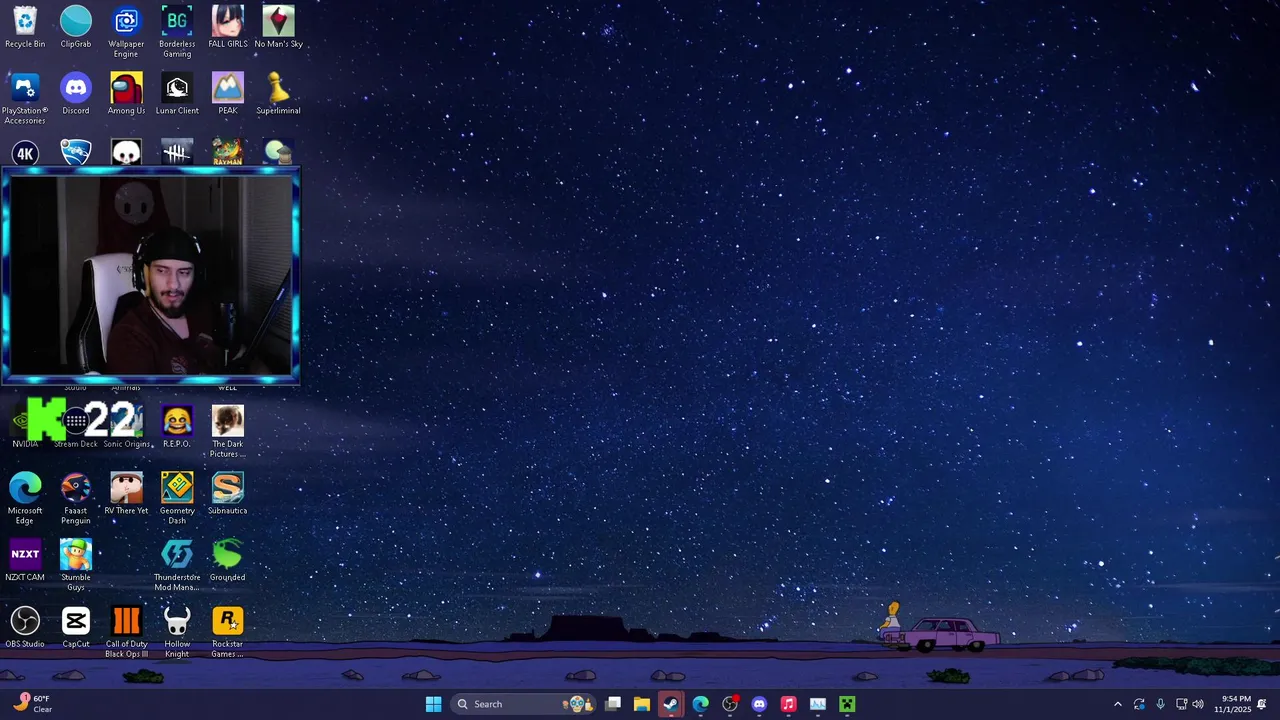1280x720 pixels.
Task: Select the CapCut desktop icon
Action: point(76,627)
